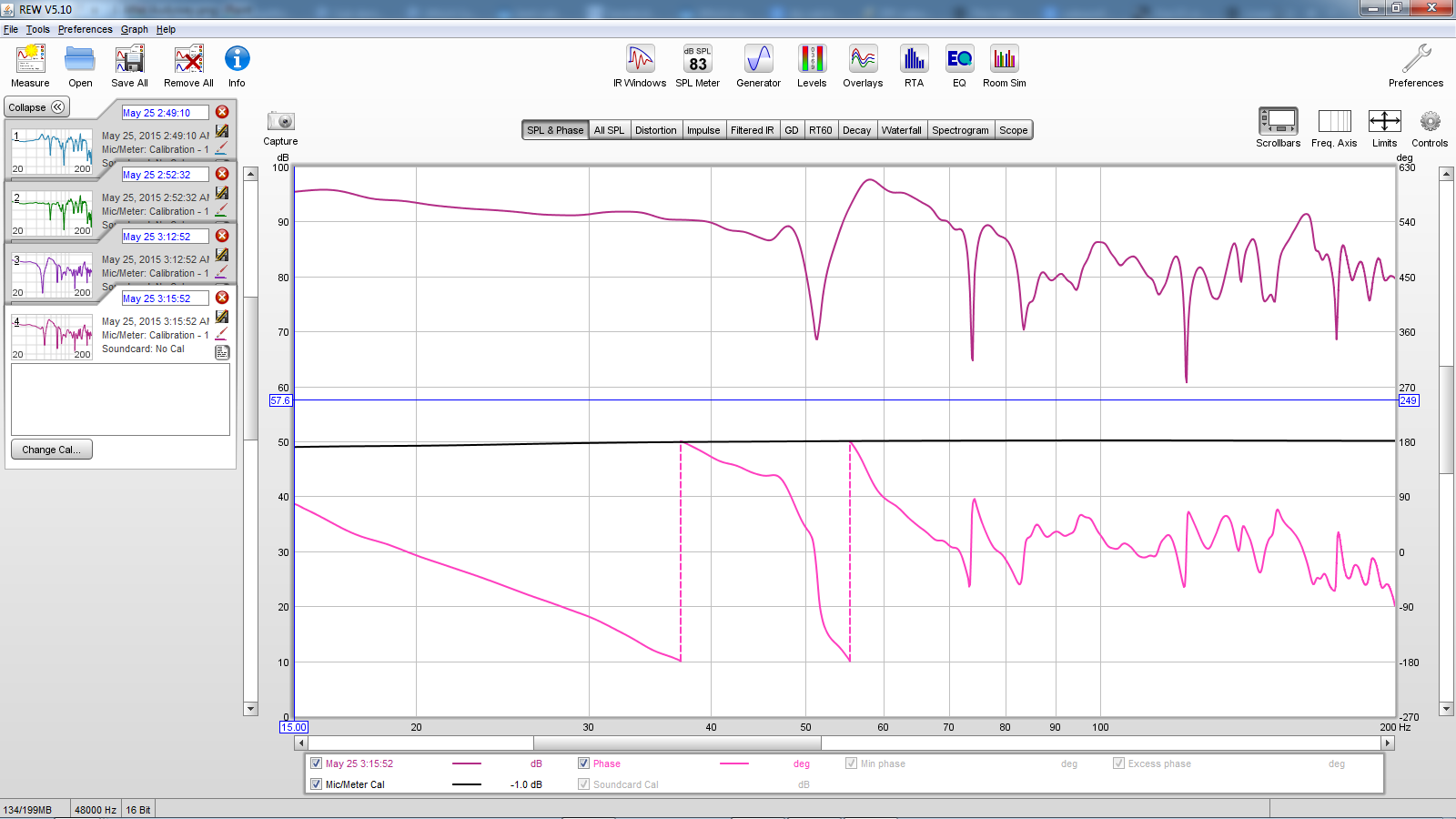Image resolution: width=1456 pixels, height=819 pixels.
Task: Open the Overlays window
Action: pyautogui.click(x=863, y=66)
